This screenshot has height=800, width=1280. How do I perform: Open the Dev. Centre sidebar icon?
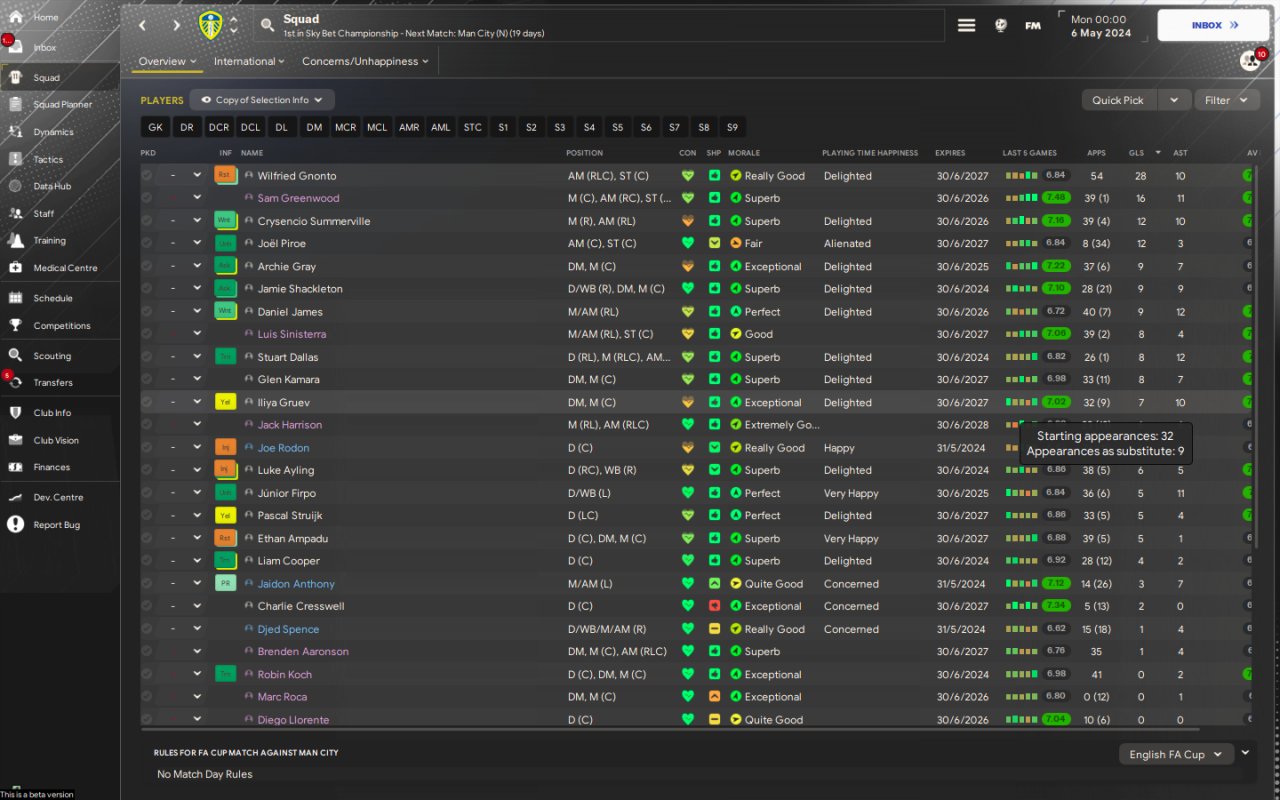point(16,497)
